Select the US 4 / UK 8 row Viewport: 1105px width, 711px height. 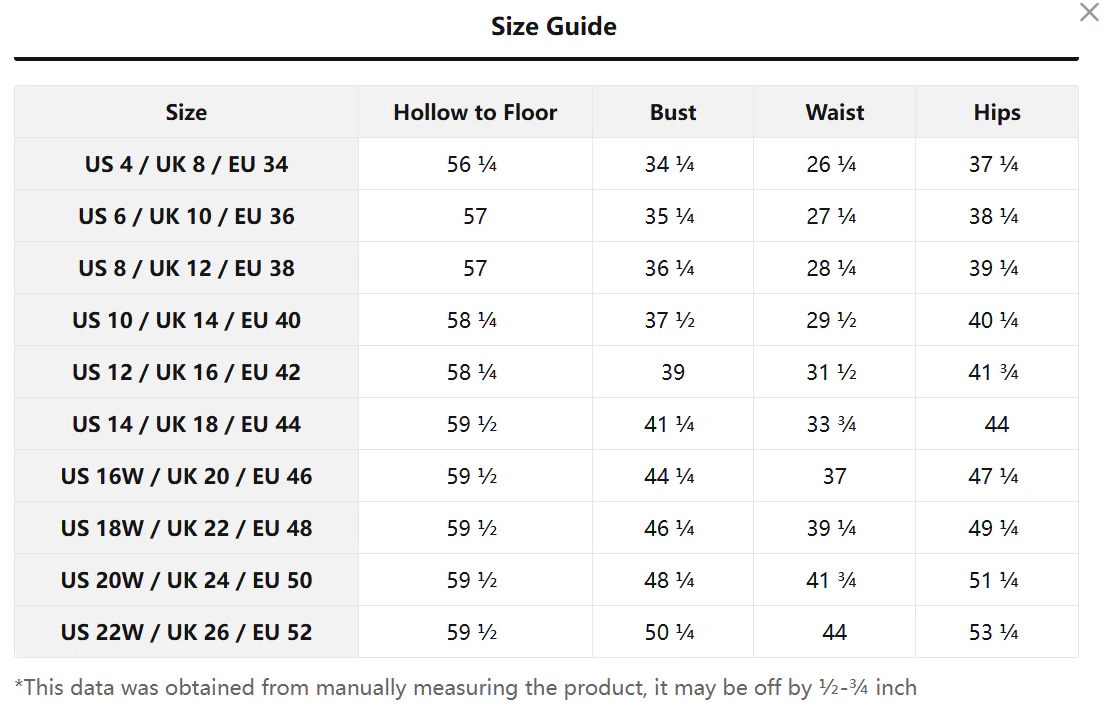186,165
